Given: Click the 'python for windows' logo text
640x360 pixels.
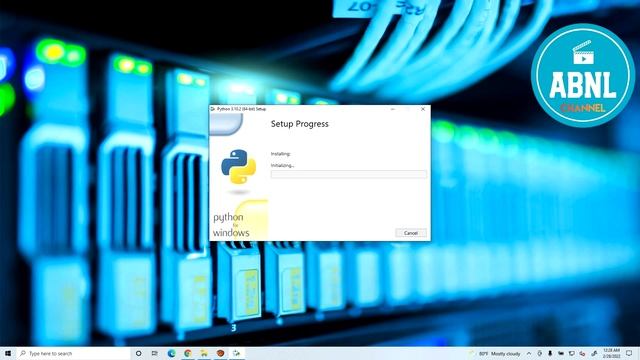Looking at the screenshot, I should coord(231,224).
